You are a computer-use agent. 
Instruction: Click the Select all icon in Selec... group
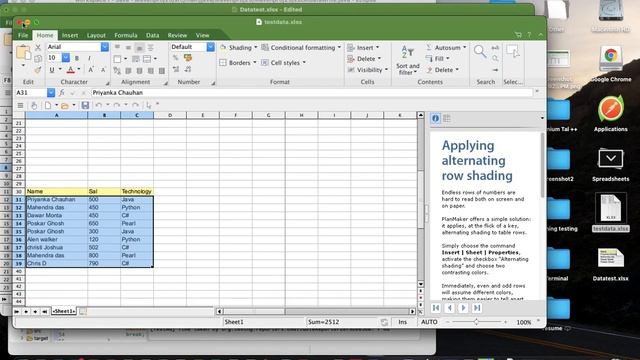tap(513, 51)
